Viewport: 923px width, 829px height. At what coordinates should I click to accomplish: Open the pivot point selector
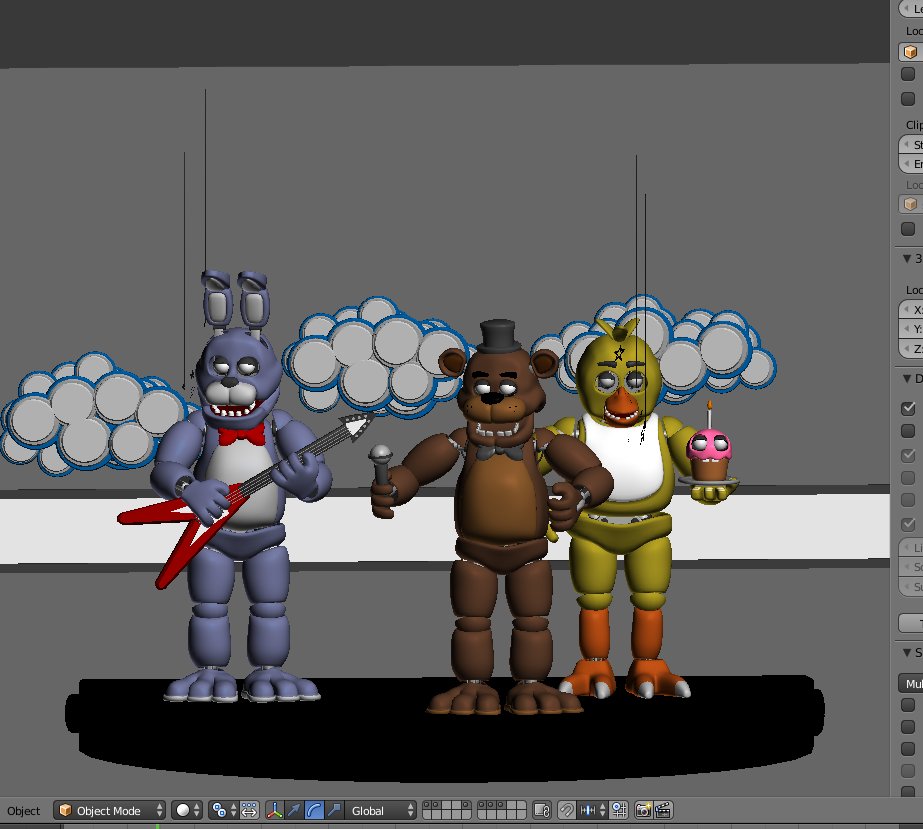click(223, 811)
